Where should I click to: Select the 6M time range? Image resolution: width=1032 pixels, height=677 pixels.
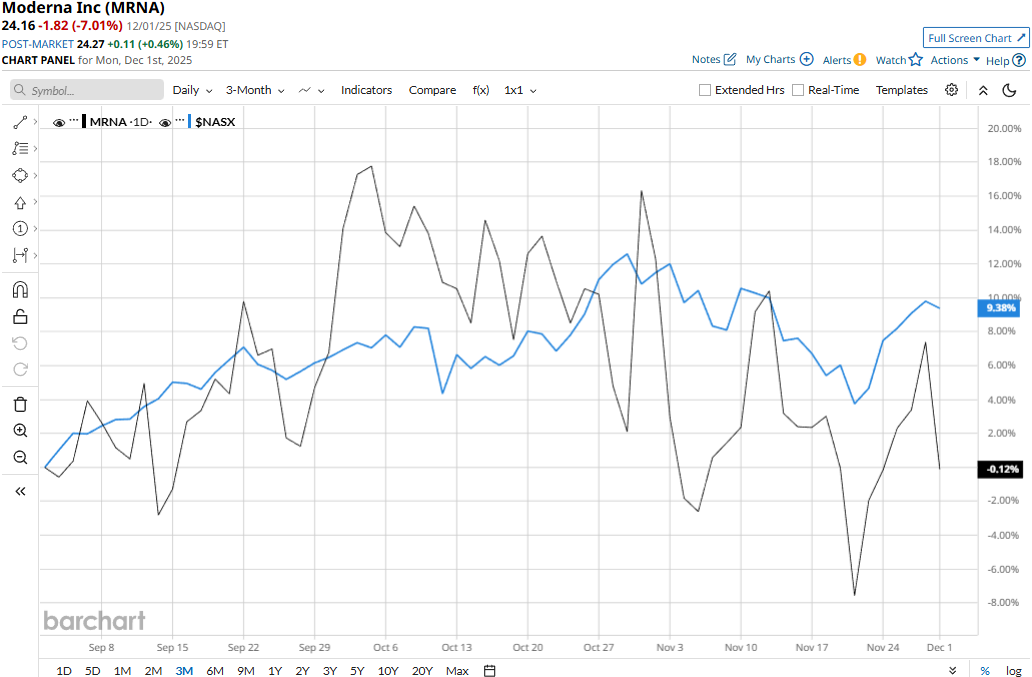click(x=215, y=670)
